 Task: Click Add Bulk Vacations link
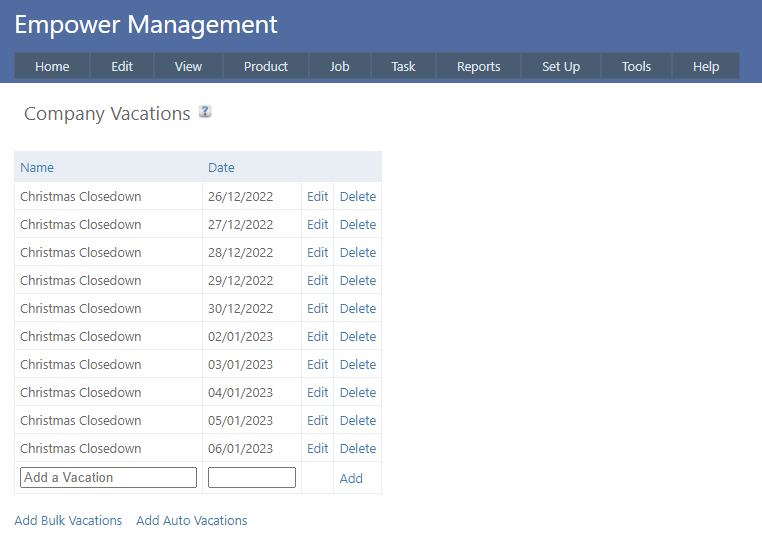coord(68,521)
